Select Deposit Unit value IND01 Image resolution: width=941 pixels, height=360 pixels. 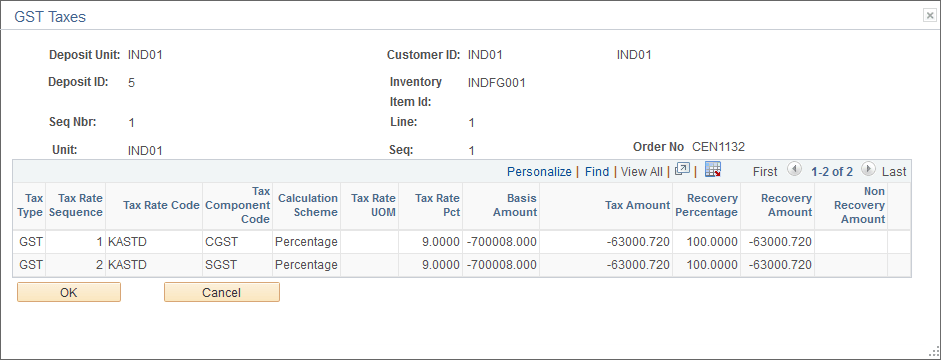point(145,55)
